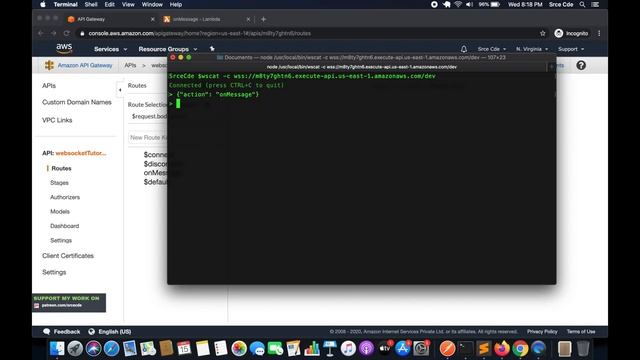The height and width of the screenshot is (360, 640).
Task: Open Messages from the dock
Action: pyautogui.click(x=257, y=349)
